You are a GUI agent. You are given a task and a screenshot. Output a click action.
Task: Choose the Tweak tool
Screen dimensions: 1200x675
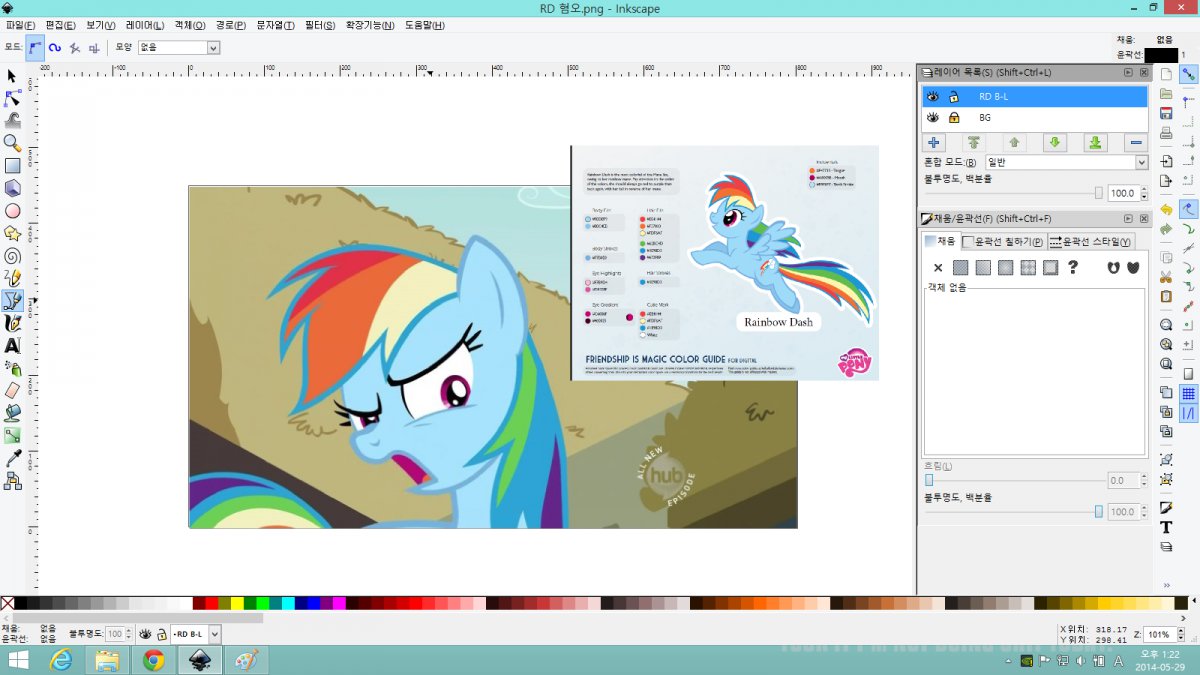pos(12,121)
